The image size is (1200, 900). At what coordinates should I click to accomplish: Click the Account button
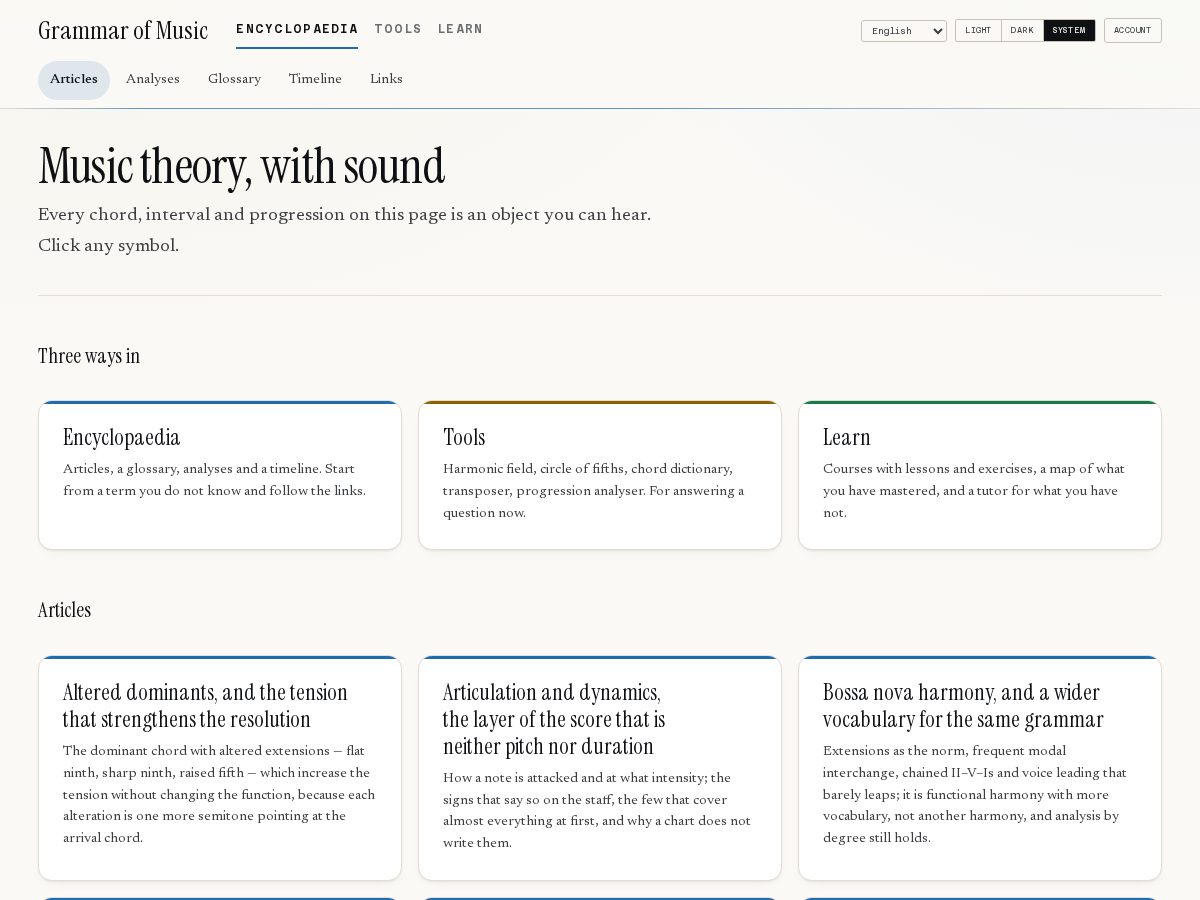point(1133,31)
